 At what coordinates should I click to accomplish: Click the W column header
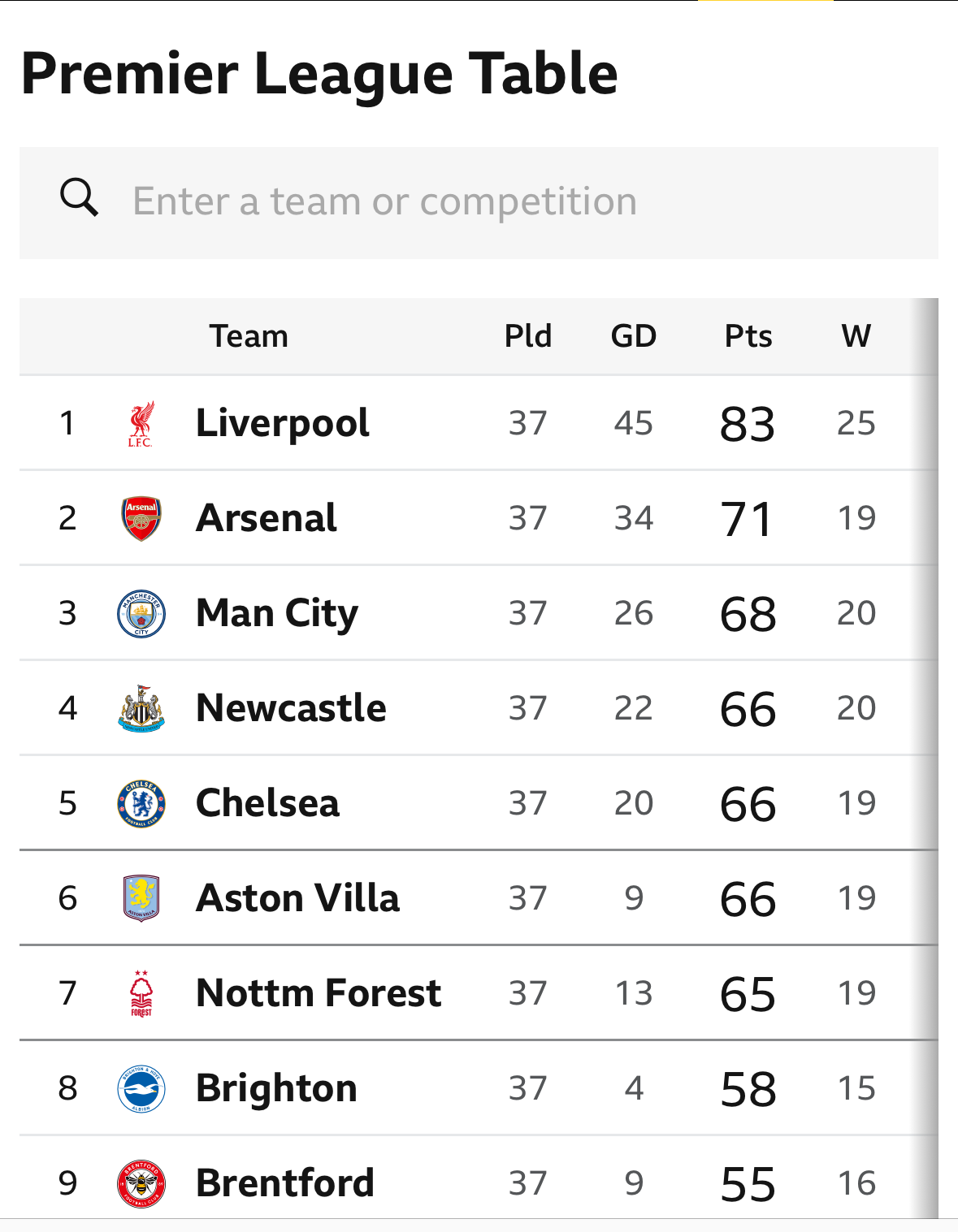856,336
